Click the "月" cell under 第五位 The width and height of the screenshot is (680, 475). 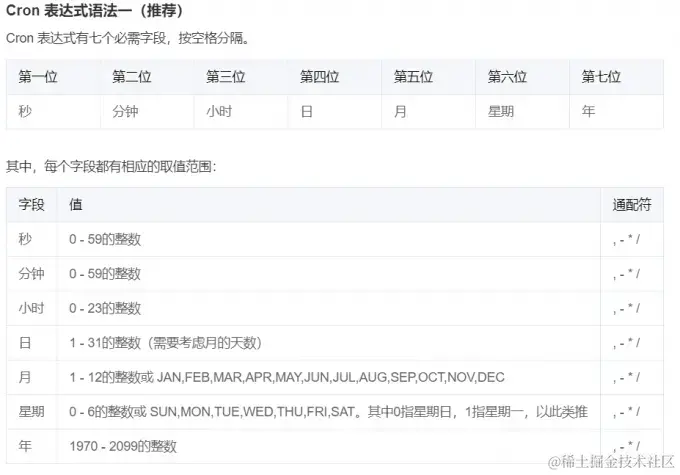click(x=428, y=111)
